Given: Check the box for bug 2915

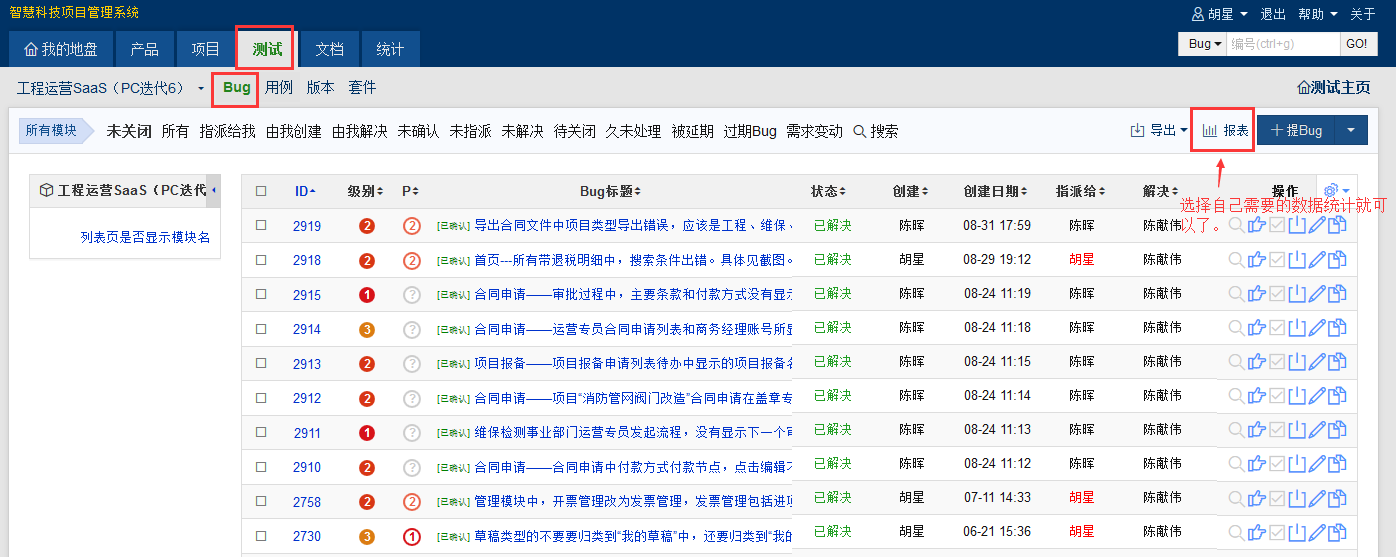Looking at the screenshot, I should pos(261,294).
